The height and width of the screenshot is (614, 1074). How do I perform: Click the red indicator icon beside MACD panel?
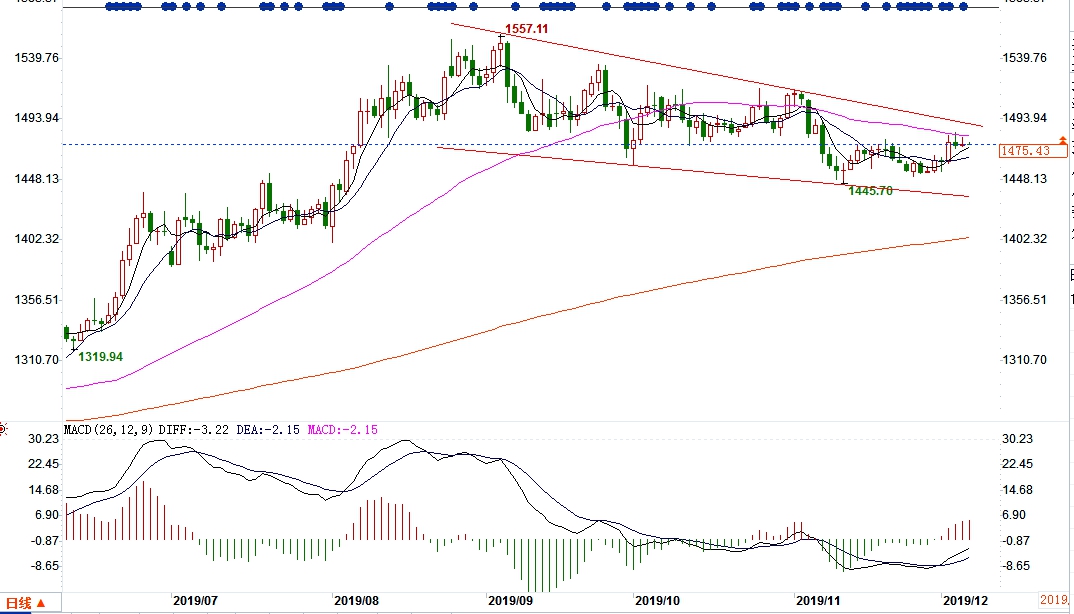coord(3,431)
